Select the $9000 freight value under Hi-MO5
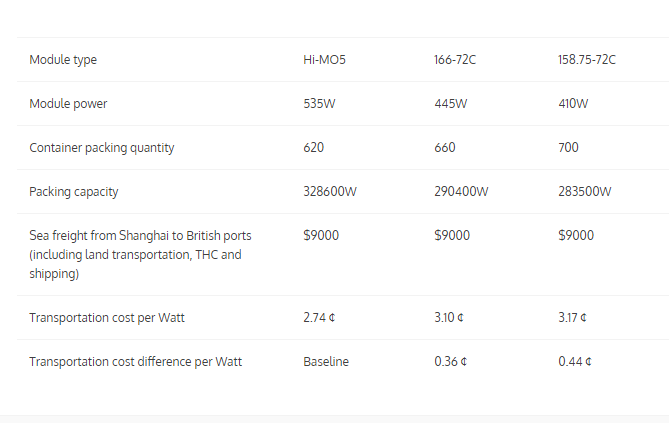Viewport: 669px width, 423px height. (x=320, y=236)
